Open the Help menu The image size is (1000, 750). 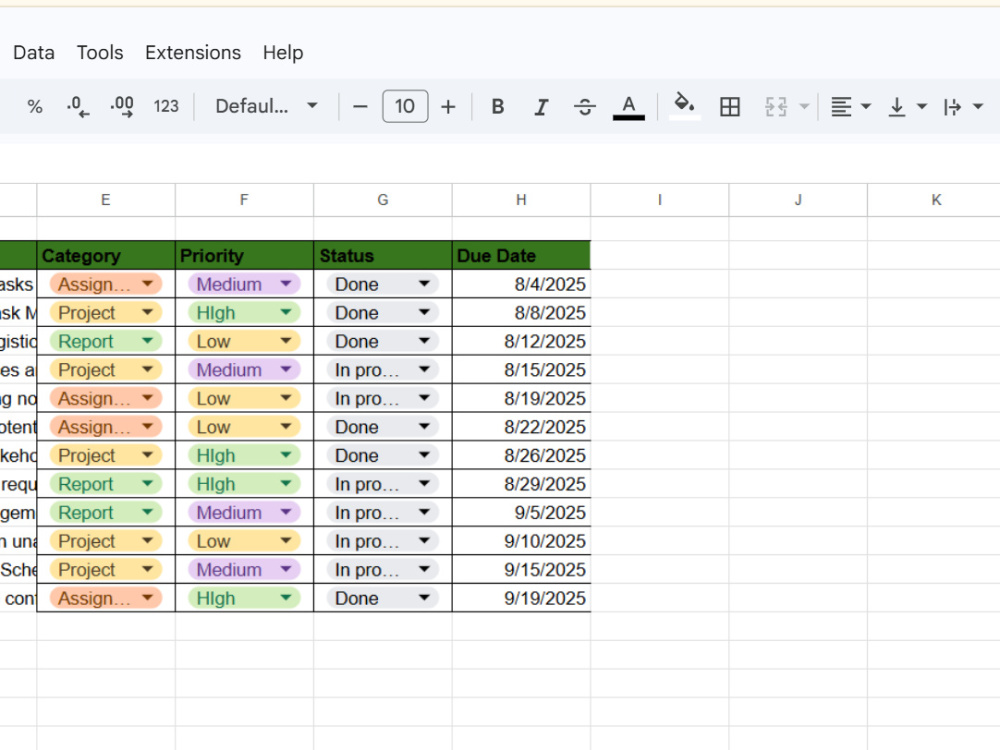283,52
